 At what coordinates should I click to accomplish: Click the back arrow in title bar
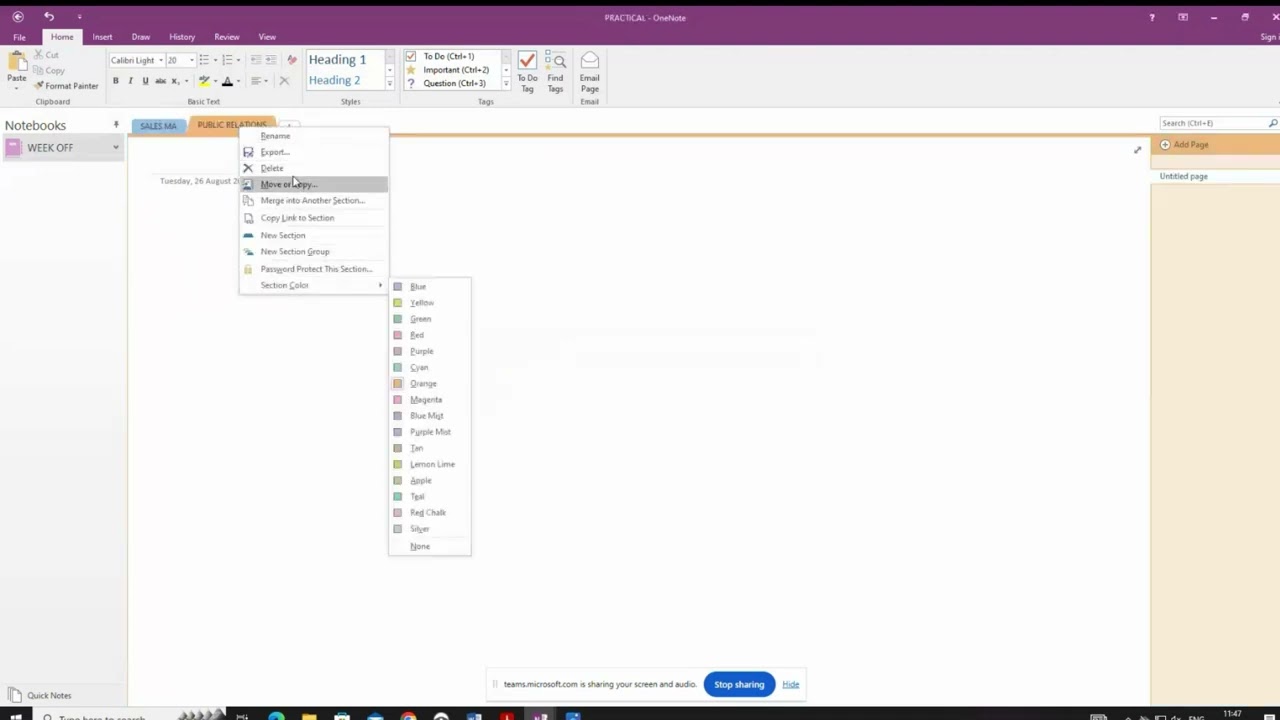click(17, 17)
